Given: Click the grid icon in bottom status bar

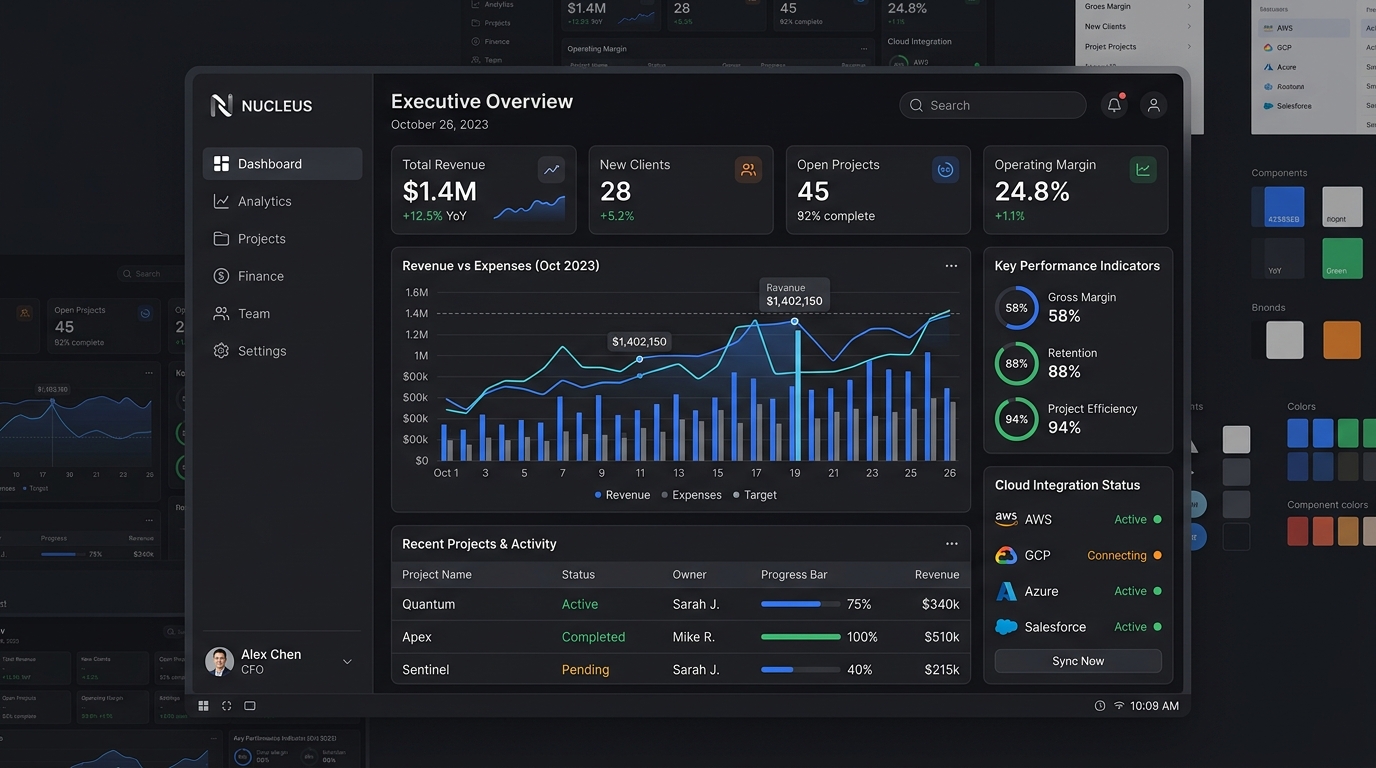Looking at the screenshot, I should [x=203, y=706].
